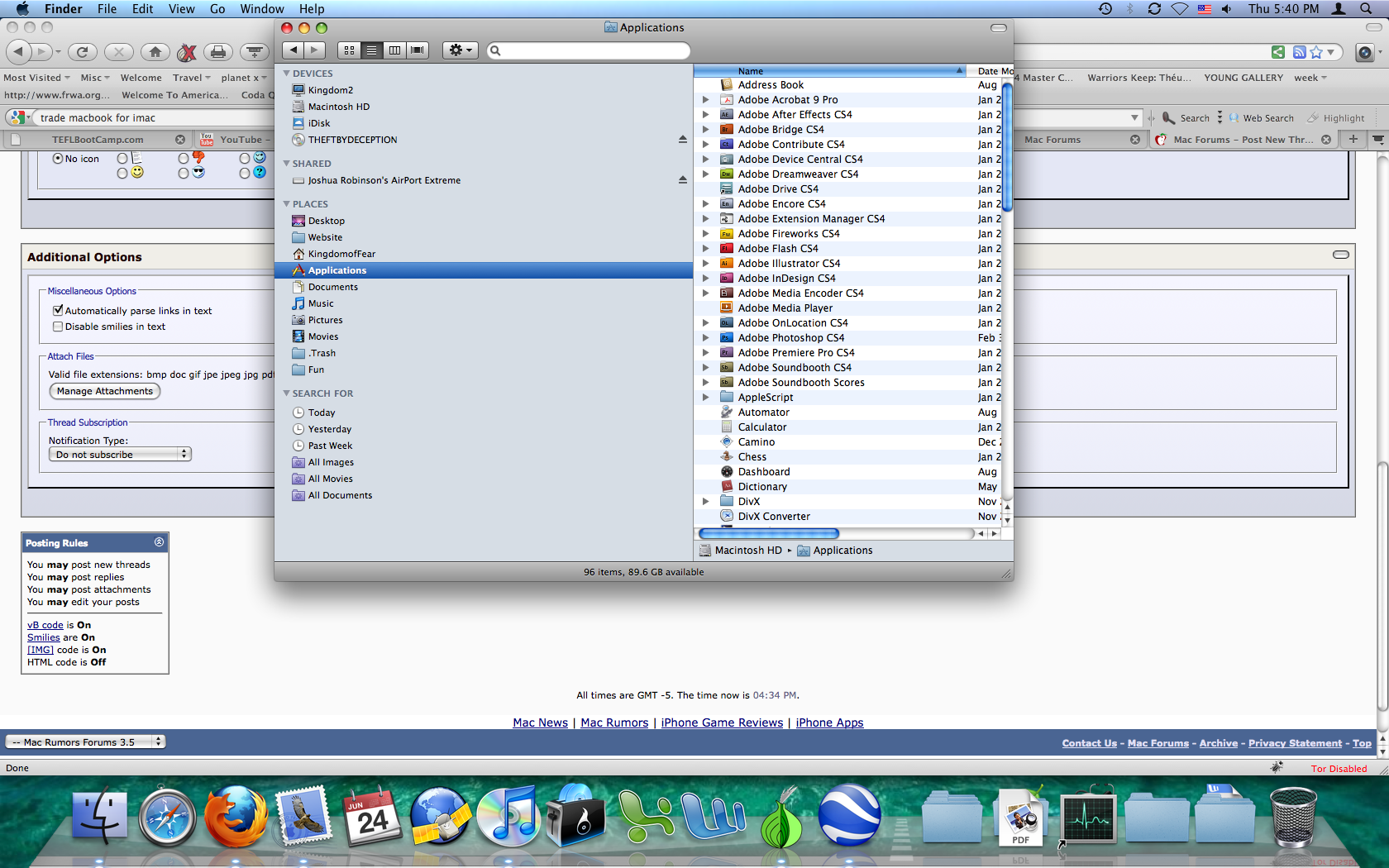Switch to the TEFLBootCamp.com browser tab
Screen dimensions: 1389x868
[98, 140]
